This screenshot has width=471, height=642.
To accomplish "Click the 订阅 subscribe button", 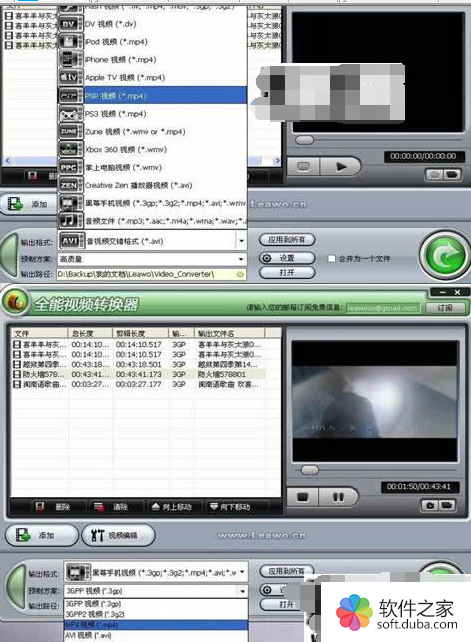I will [x=445, y=307].
